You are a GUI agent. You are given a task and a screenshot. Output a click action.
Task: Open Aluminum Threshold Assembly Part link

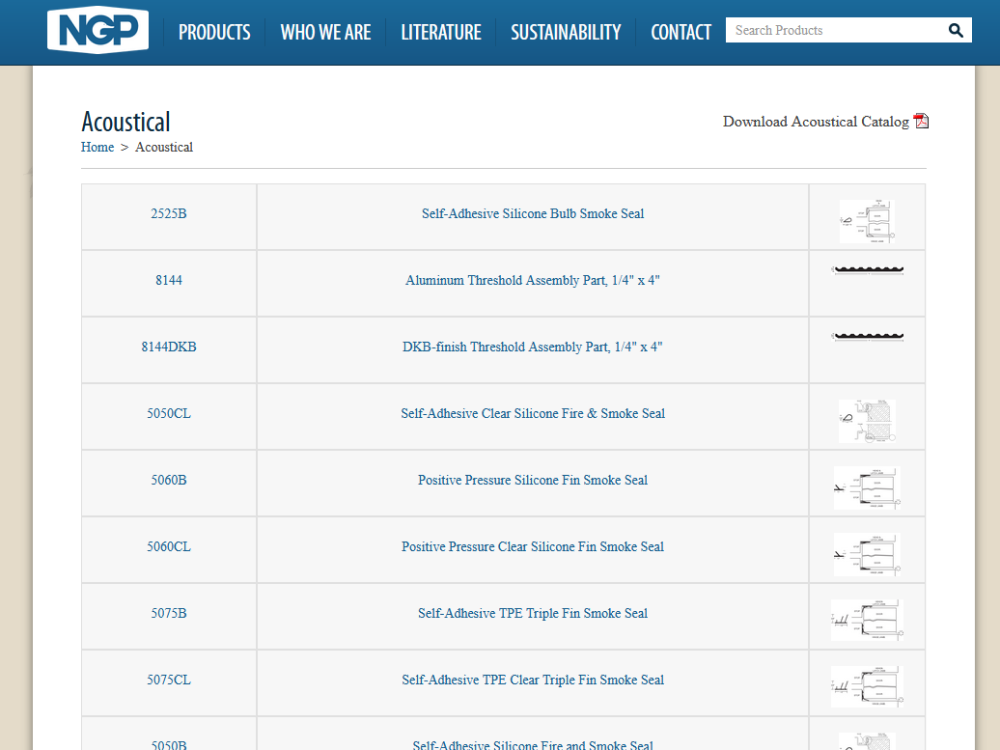(x=533, y=280)
